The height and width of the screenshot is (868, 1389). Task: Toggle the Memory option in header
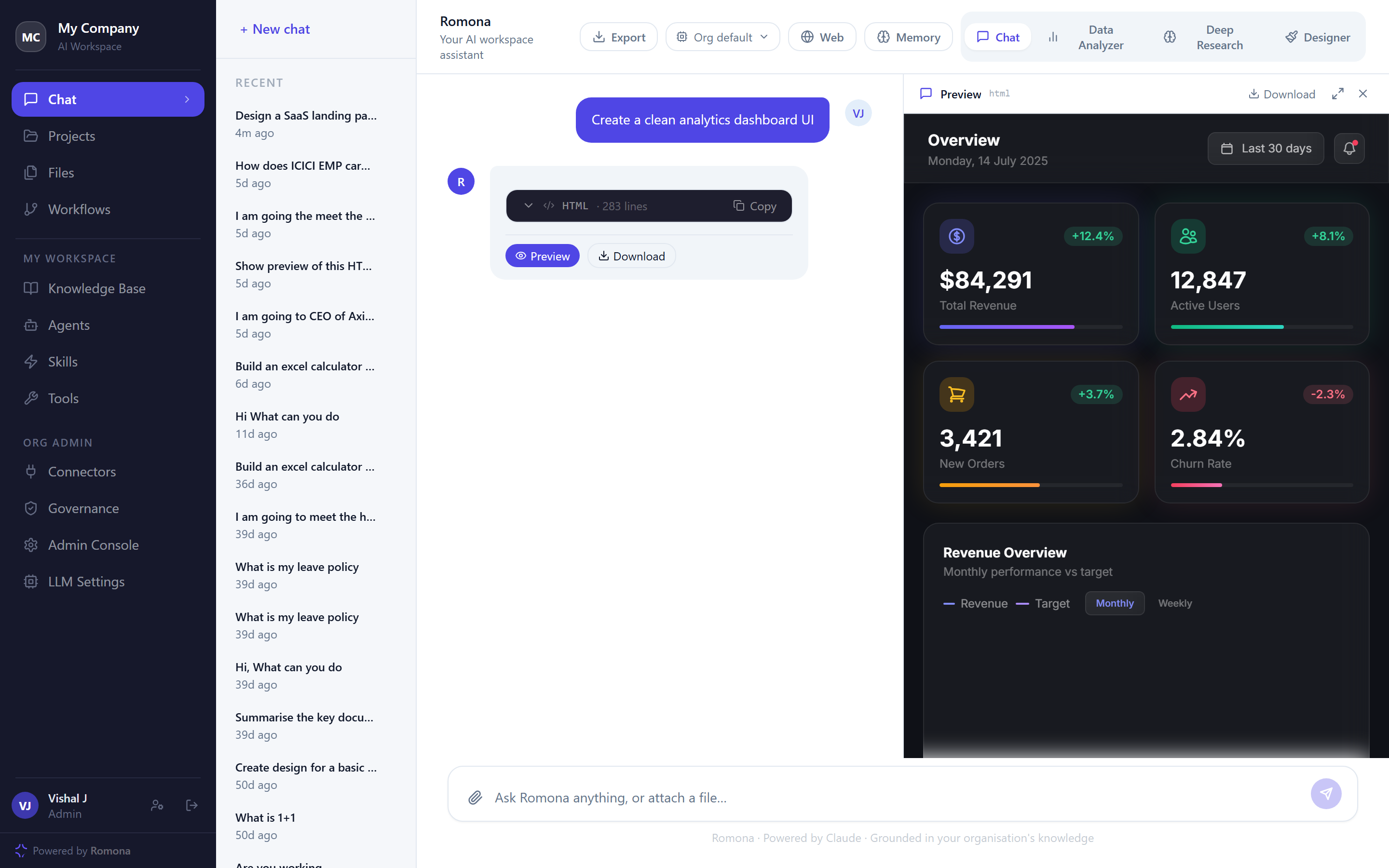pyautogui.click(x=908, y=37)
